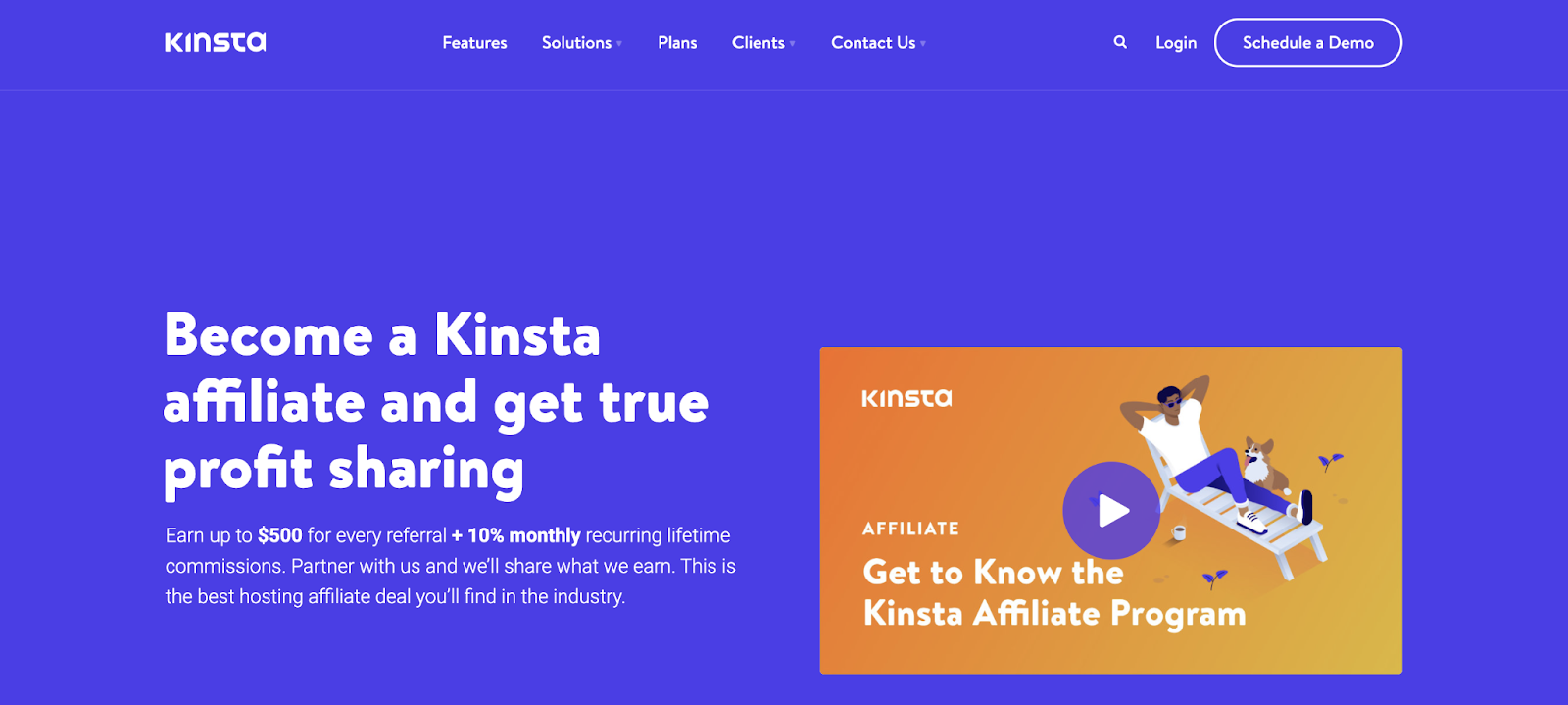
Task: Open the Contact Us menu item
Action: click(x=873, y=43)
